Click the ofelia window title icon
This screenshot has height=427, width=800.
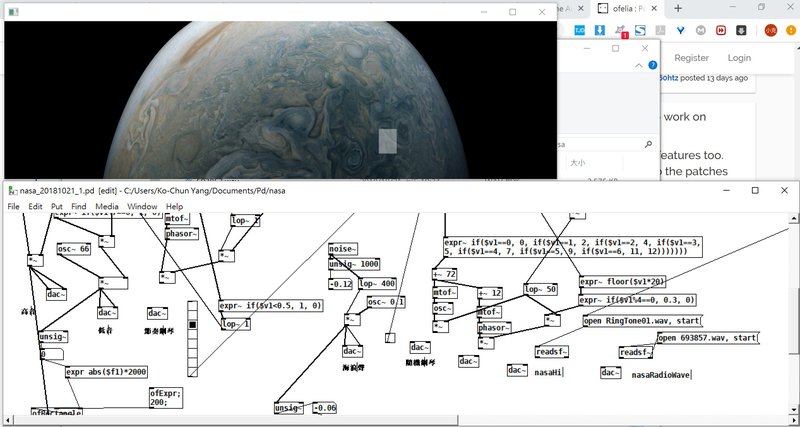click(x=13, y=12)
